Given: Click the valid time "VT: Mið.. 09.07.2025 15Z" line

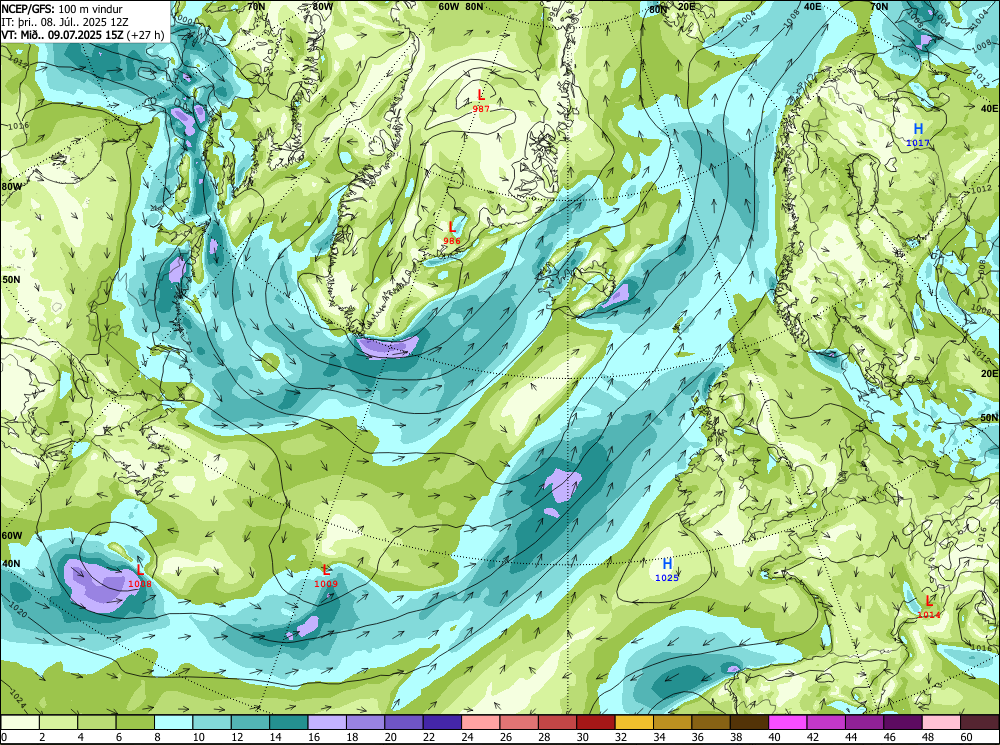Looking at the screenshot, I should point(62,34).
